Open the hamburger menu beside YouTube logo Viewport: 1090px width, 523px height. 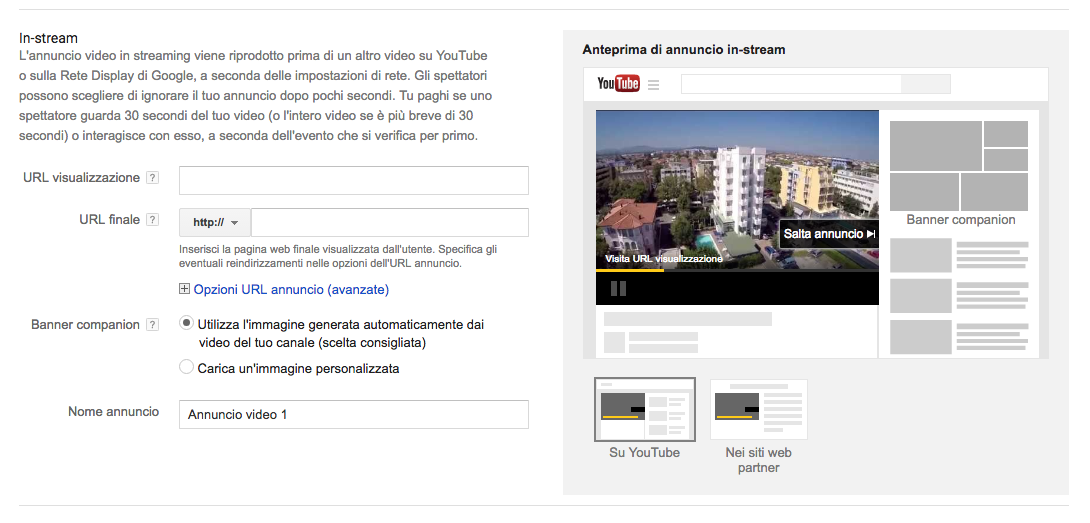pos(653,86)
